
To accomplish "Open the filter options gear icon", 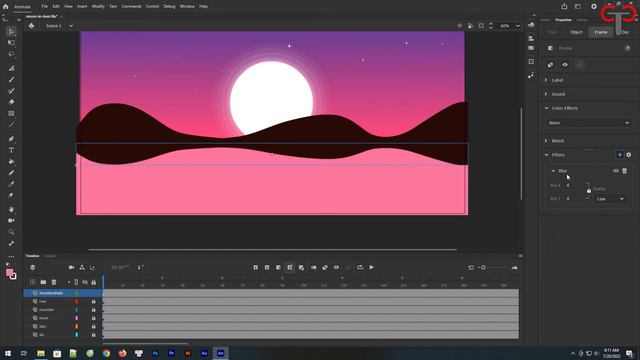I will tap(629, 155).
